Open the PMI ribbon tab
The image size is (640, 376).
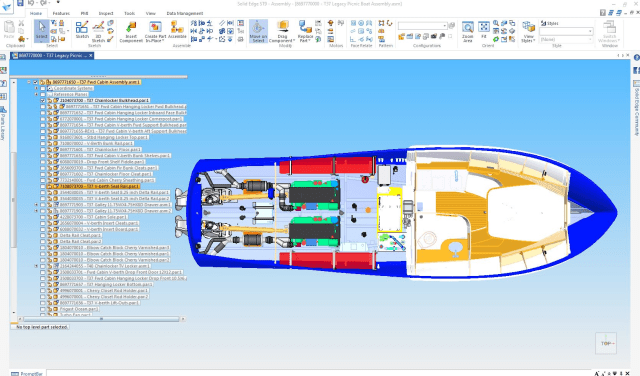[x=84, y=13]
